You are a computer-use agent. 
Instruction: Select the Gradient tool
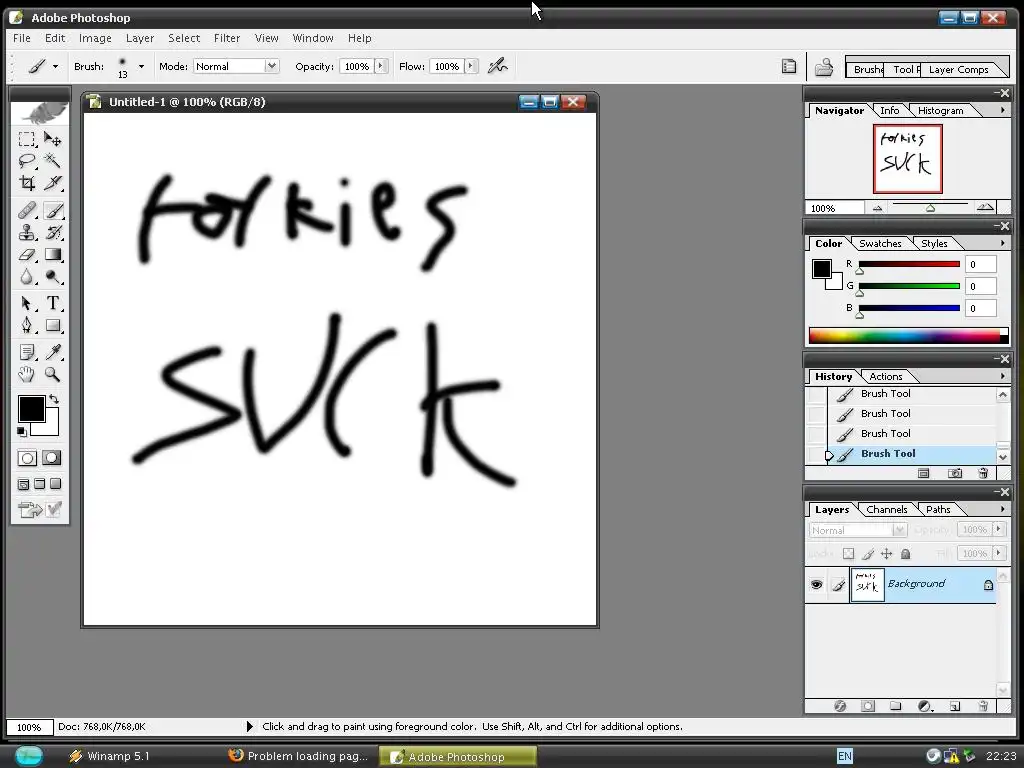click(53, 255)
